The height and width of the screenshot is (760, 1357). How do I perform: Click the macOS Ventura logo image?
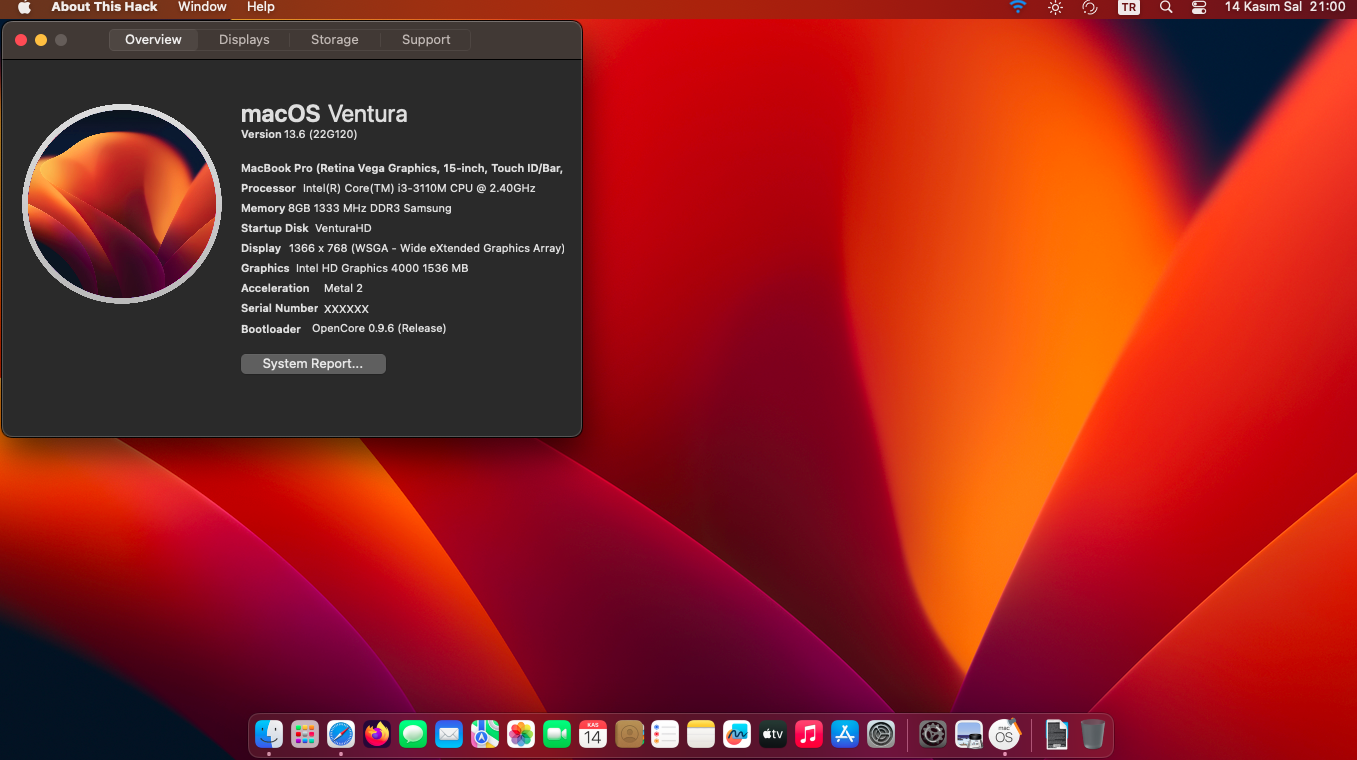(x=122, y=203)
